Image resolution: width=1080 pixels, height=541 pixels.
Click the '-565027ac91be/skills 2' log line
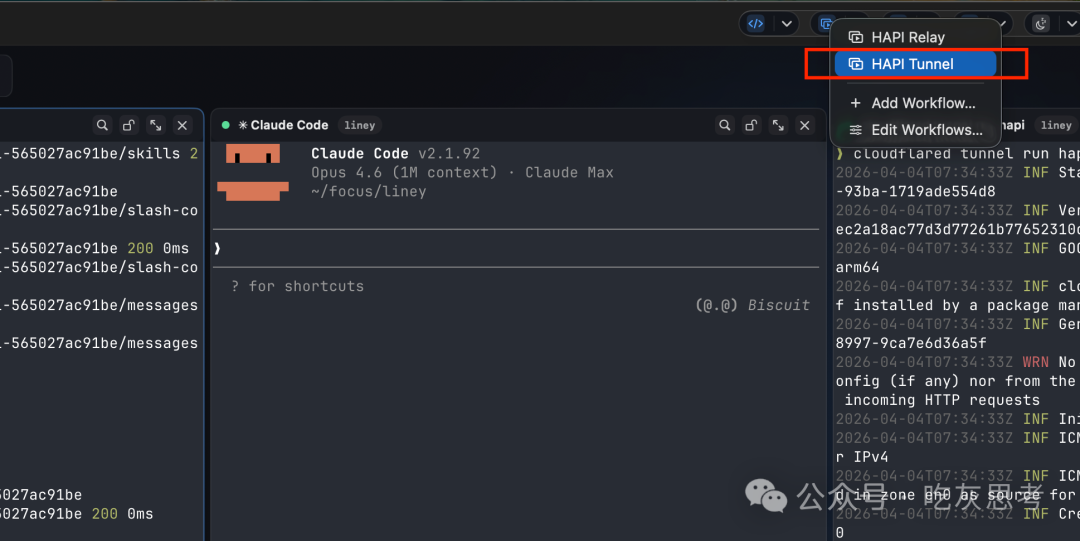[100, 154]
